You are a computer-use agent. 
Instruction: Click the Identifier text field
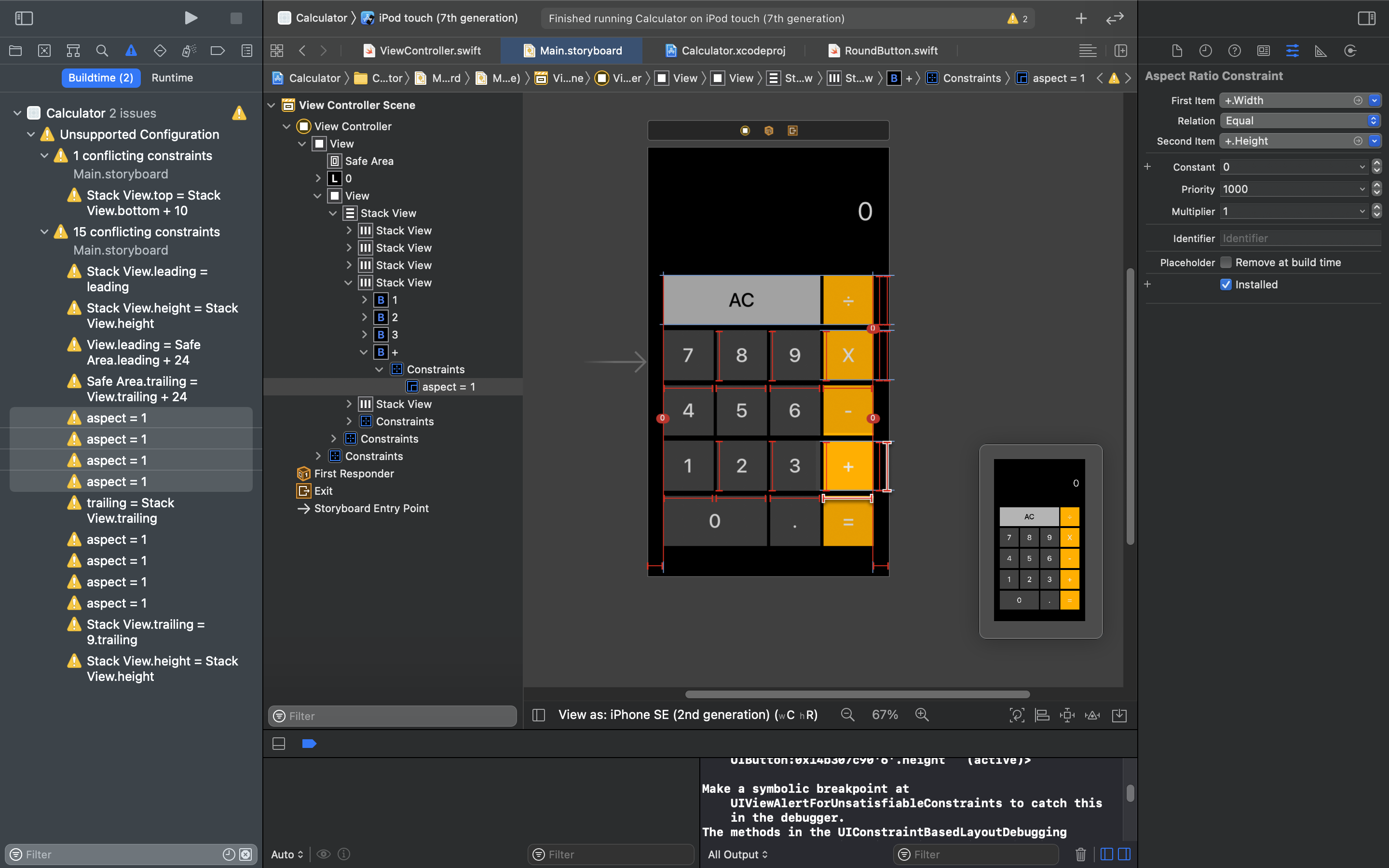pos(1299,238)
